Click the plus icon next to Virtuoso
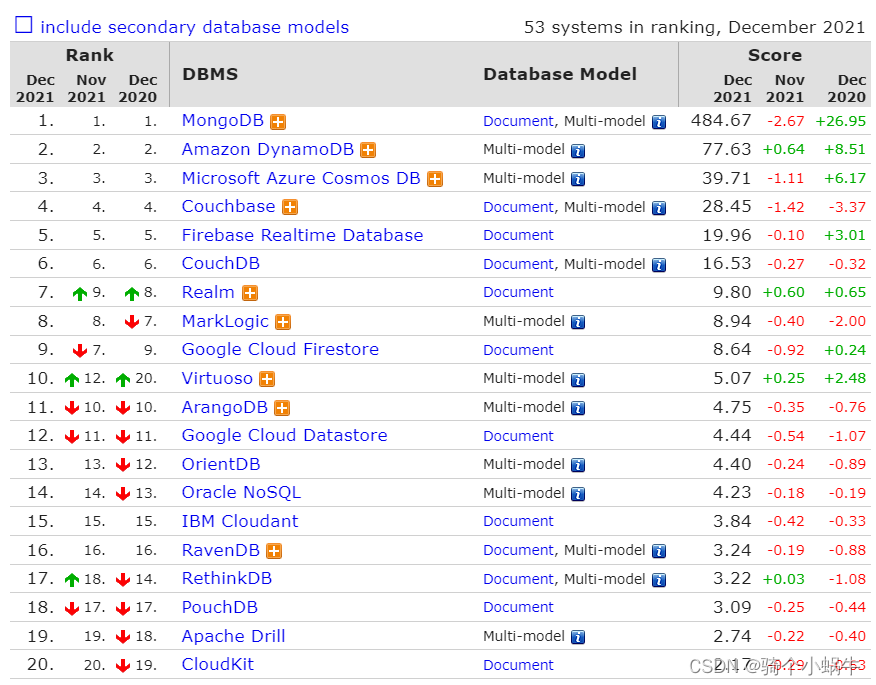Screen dimensions: 876x685 (x=267, y=379)
